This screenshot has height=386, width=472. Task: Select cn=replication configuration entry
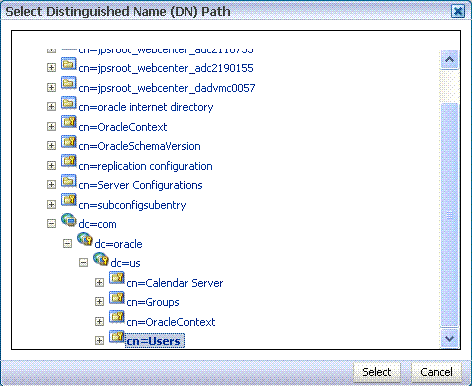click(146, 166)
